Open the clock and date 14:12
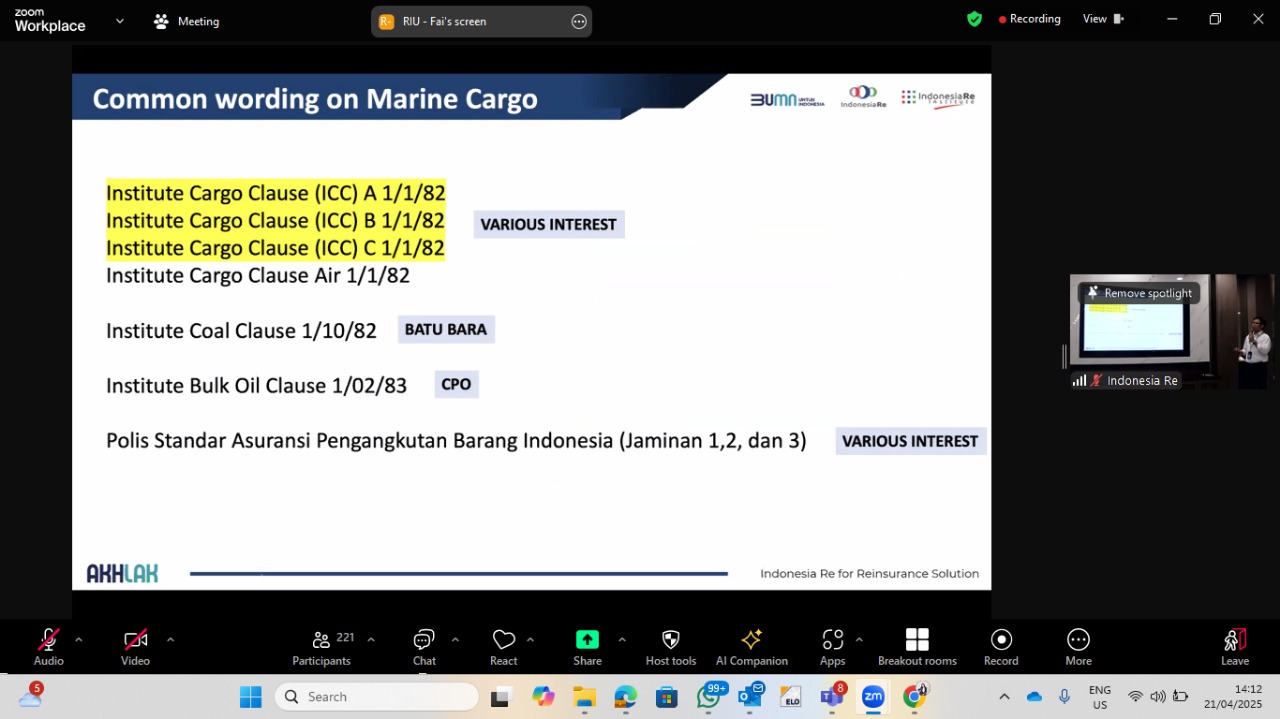 [x=1233, y=697]
